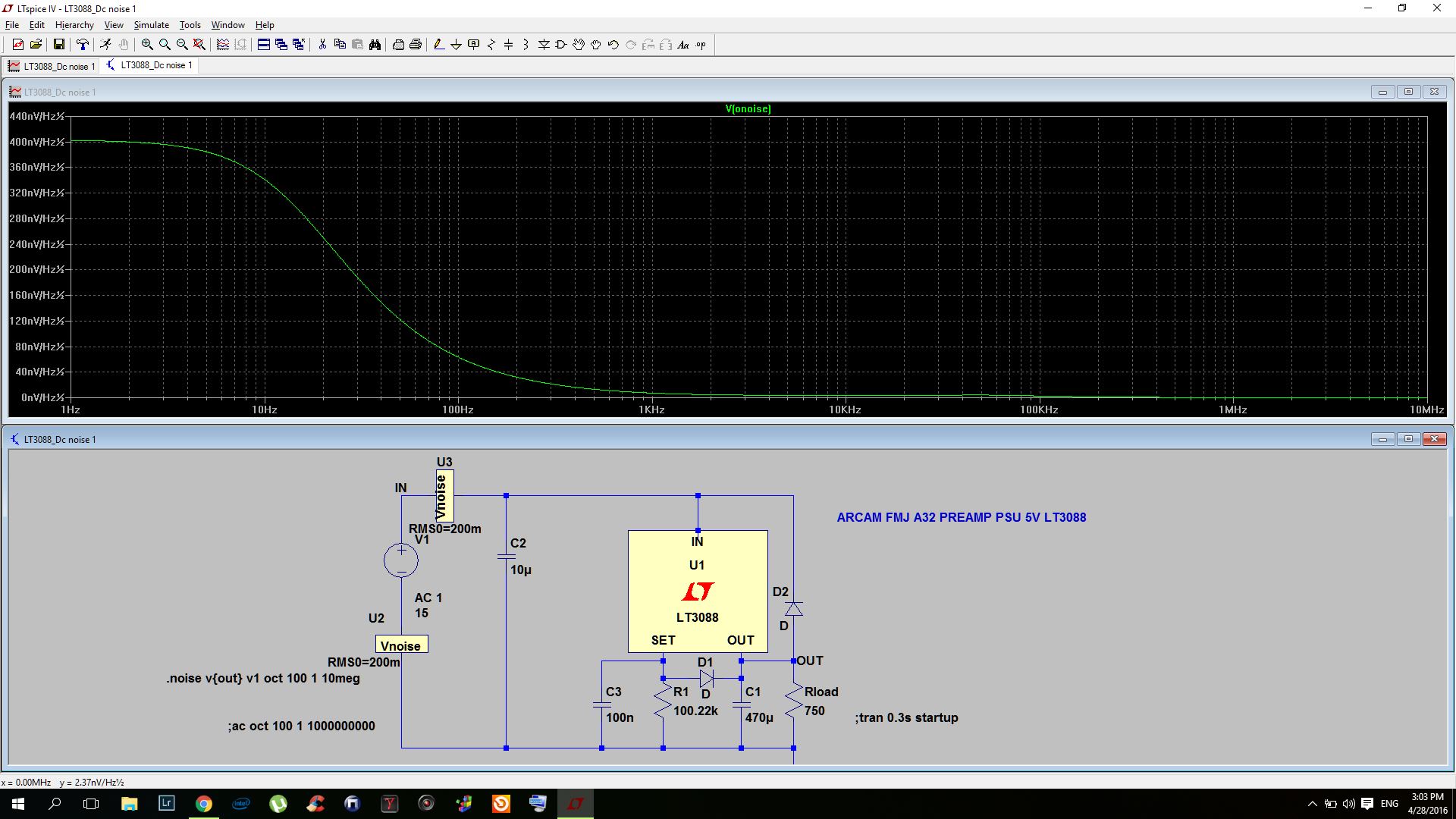Open Find with the binoculars icon
This screenshot has height=819, width=1456.
(375, 45)
